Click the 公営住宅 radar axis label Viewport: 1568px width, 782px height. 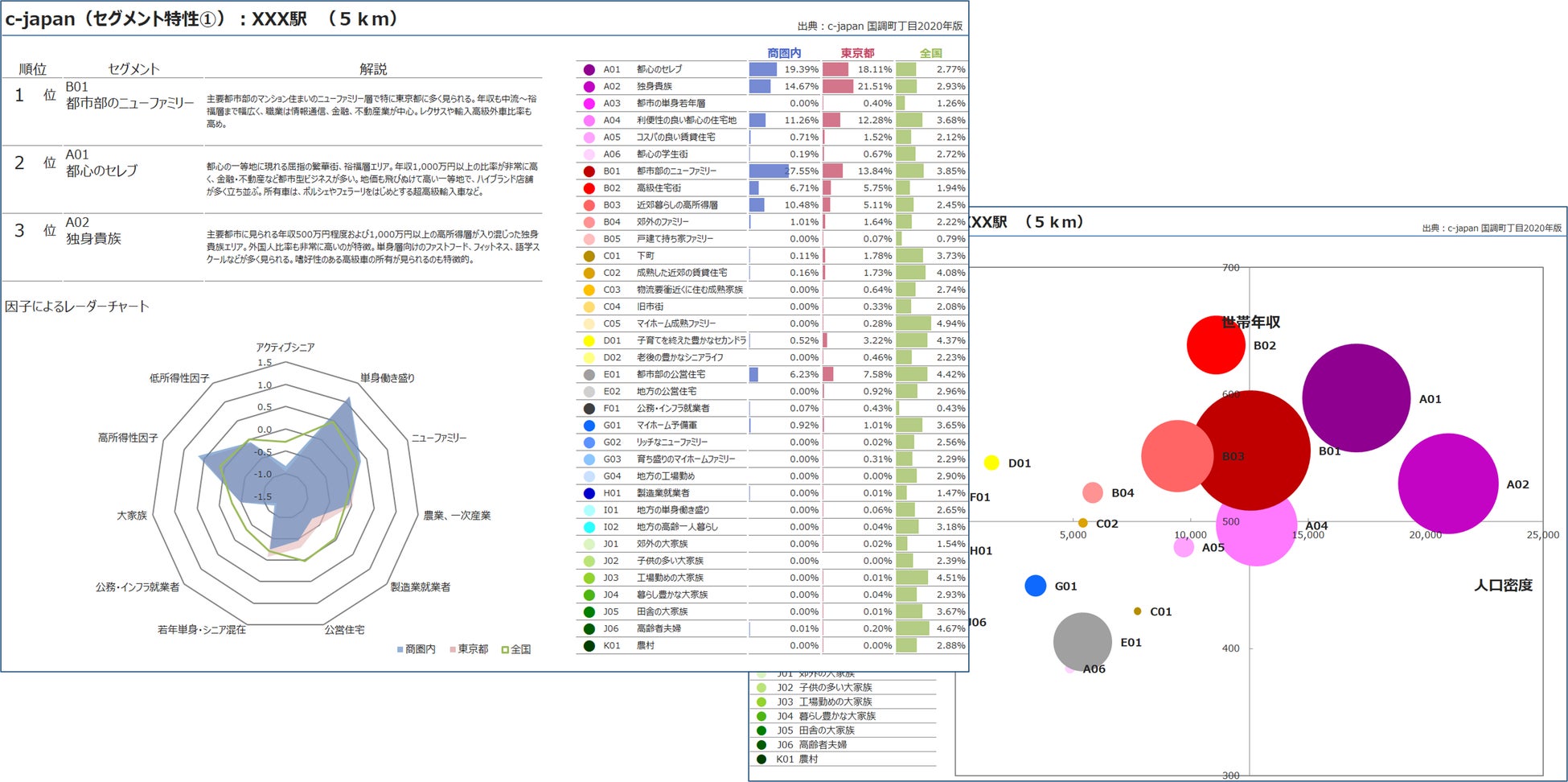pos(344,630)
